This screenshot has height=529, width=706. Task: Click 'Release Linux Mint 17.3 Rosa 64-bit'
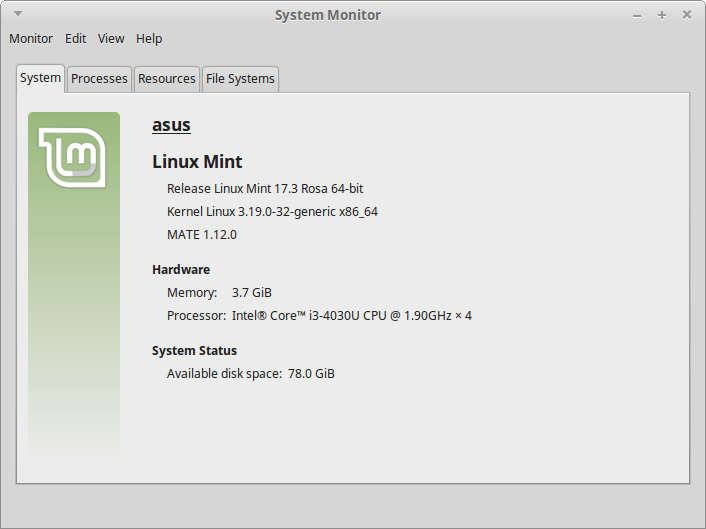(x=265, y=189)
